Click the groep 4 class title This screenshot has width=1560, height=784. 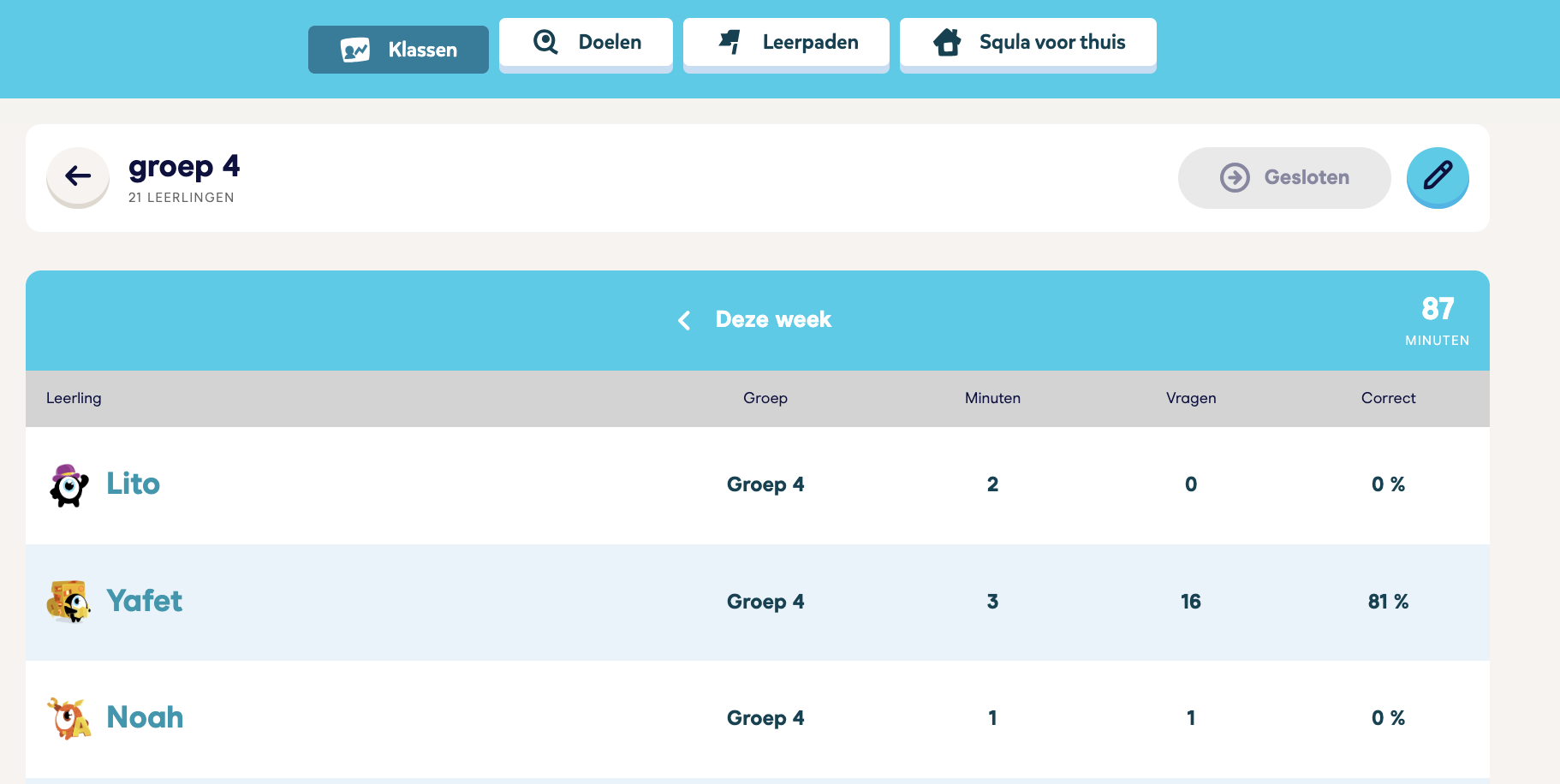(184, 167)
